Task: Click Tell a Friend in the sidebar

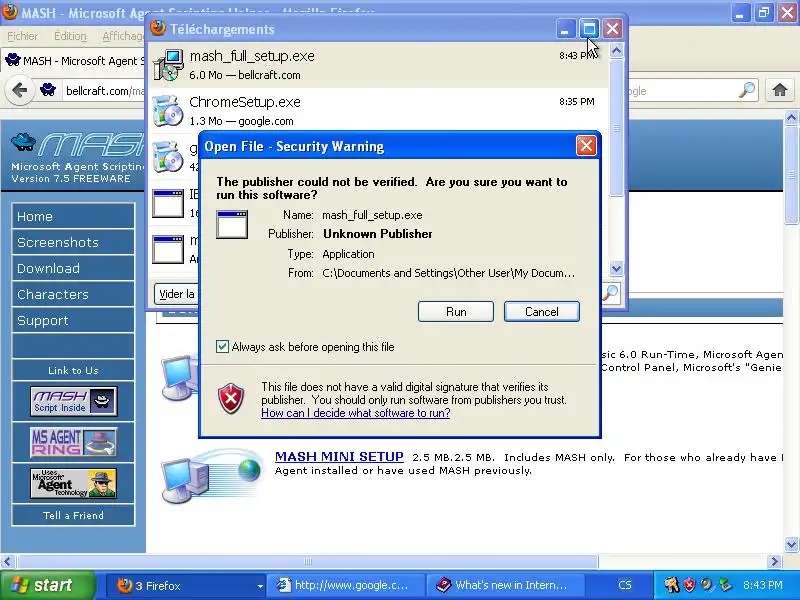Action: point(73,515)
